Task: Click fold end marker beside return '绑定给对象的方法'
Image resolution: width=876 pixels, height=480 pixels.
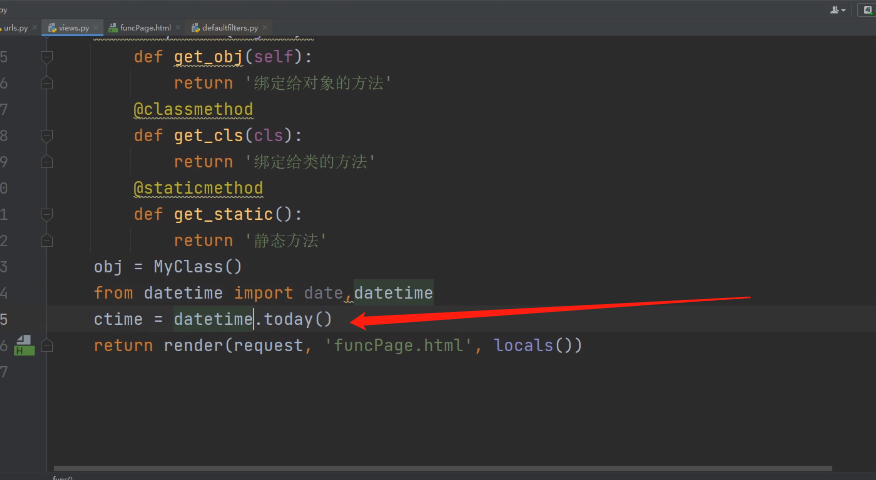Action: tap(47, 83)
